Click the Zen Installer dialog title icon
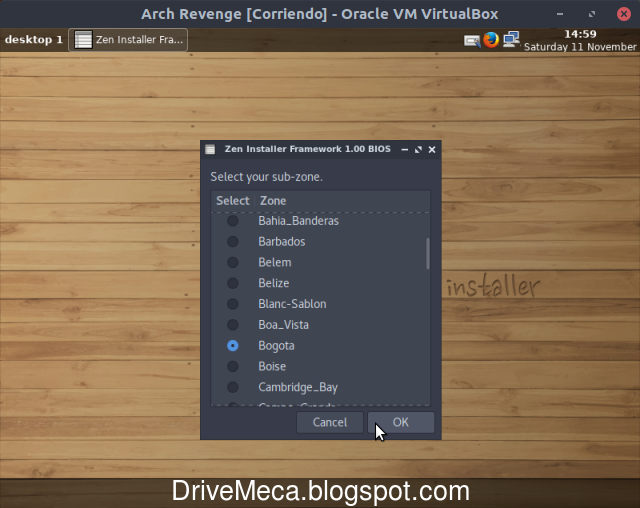The height and width of the screenshot is (508, 640). (210, 149)
